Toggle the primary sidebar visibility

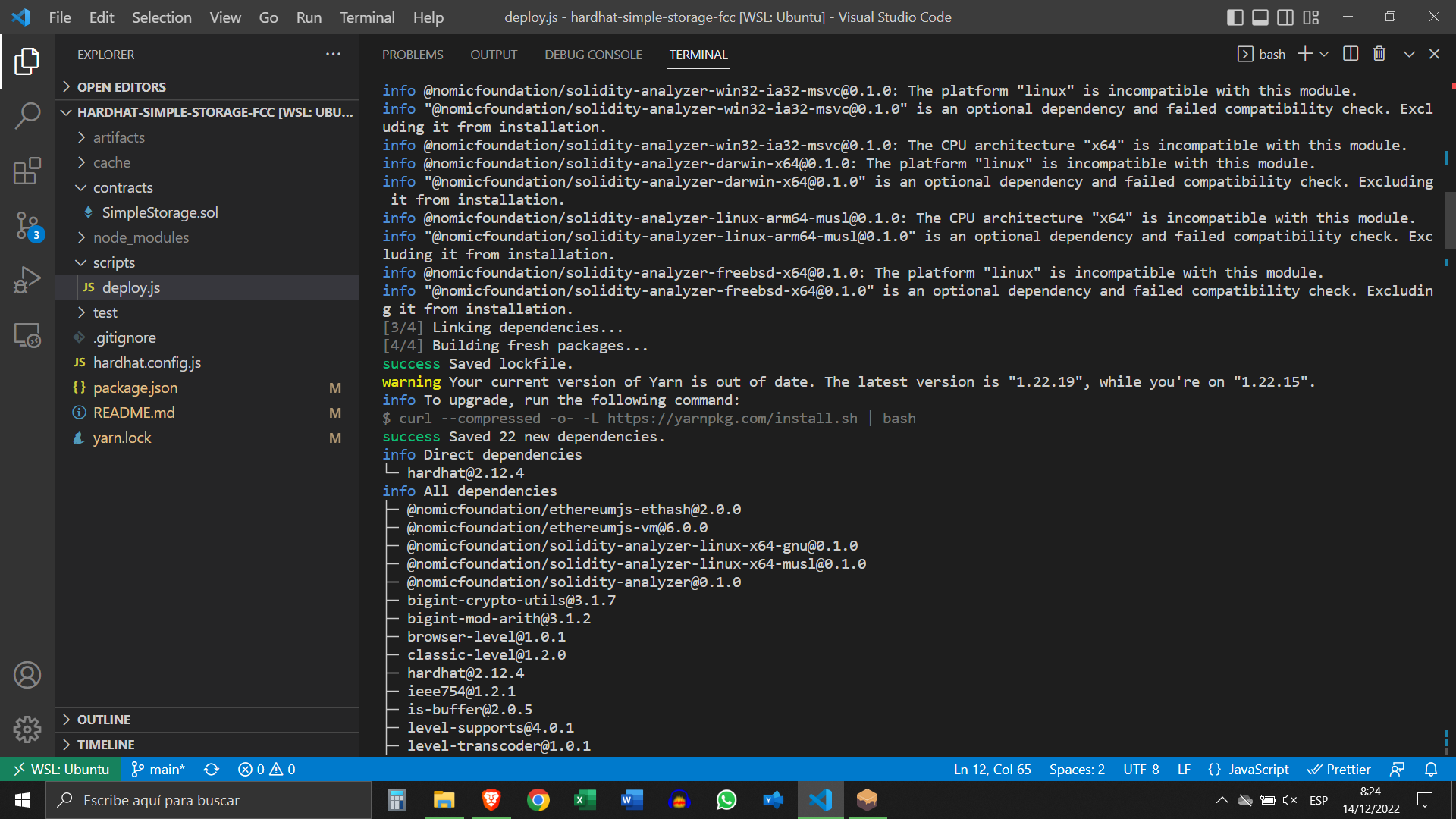[1235, 17]
